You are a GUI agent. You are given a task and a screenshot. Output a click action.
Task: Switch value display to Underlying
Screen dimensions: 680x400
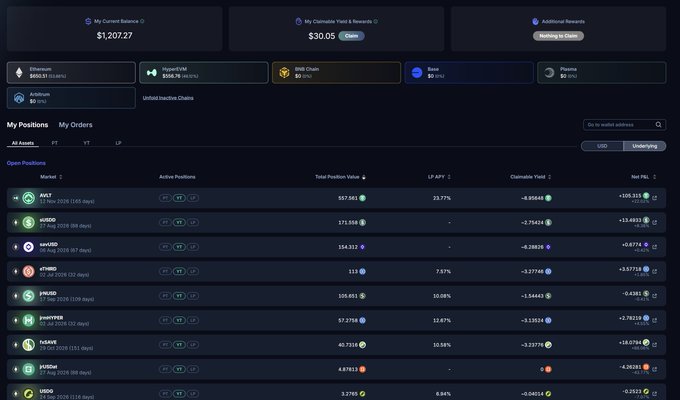tap(644, 146)
